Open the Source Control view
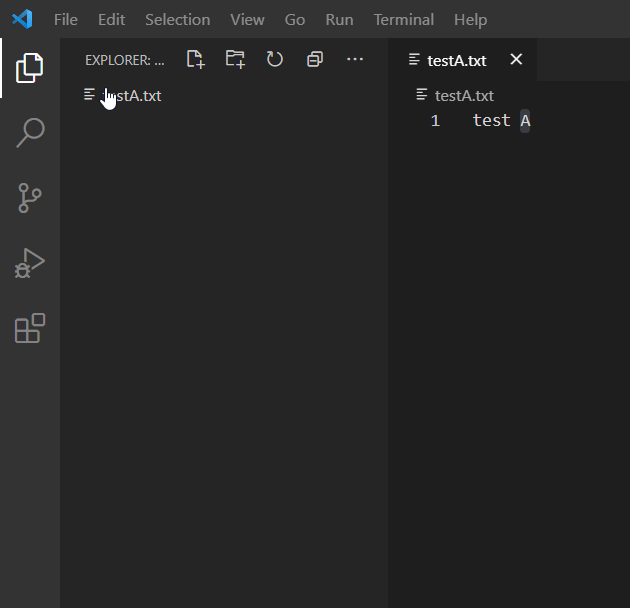This screenshot has width=630, height=608. coord(30,198)
